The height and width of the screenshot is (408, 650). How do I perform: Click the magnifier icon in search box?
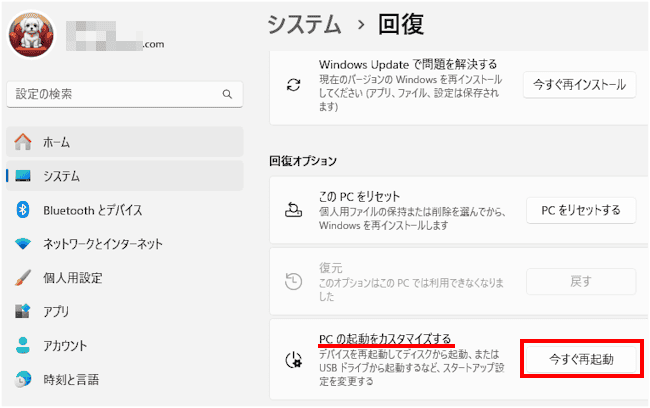tap(227, 94)
